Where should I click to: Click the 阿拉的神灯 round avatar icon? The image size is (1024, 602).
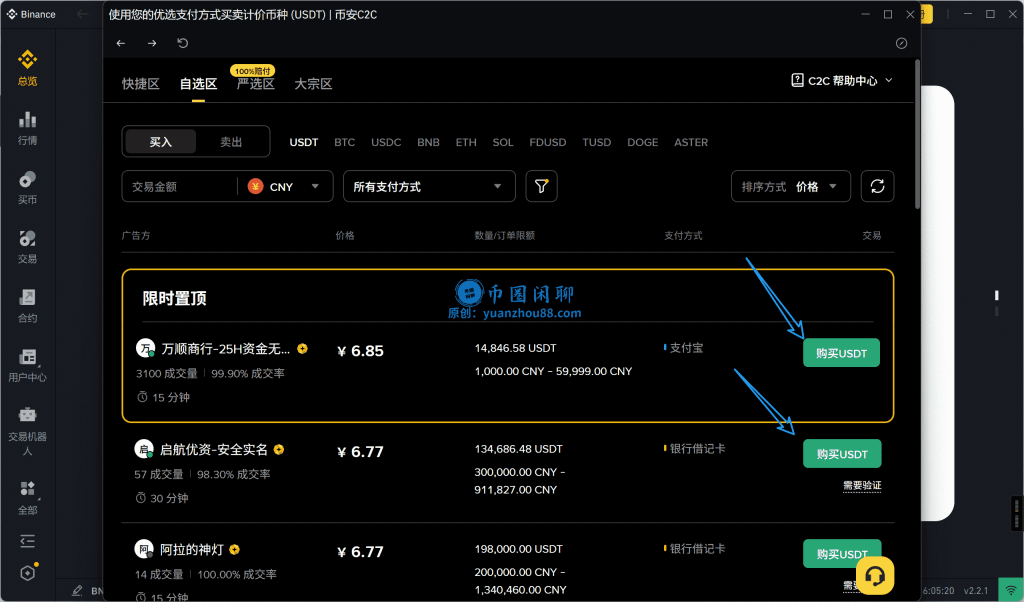pyautogui.click(x=144, y=549)
